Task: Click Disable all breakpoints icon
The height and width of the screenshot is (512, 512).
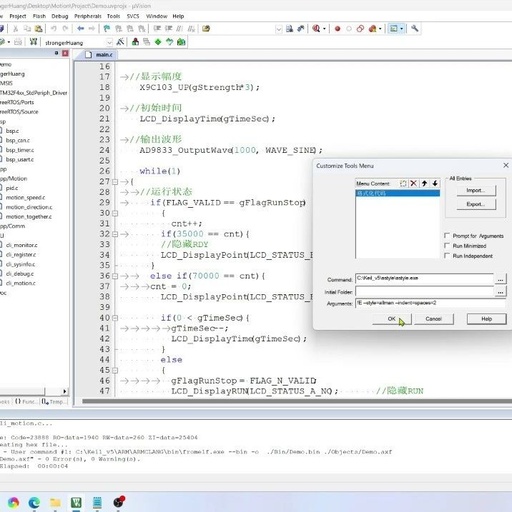Action: pos(360,29)
